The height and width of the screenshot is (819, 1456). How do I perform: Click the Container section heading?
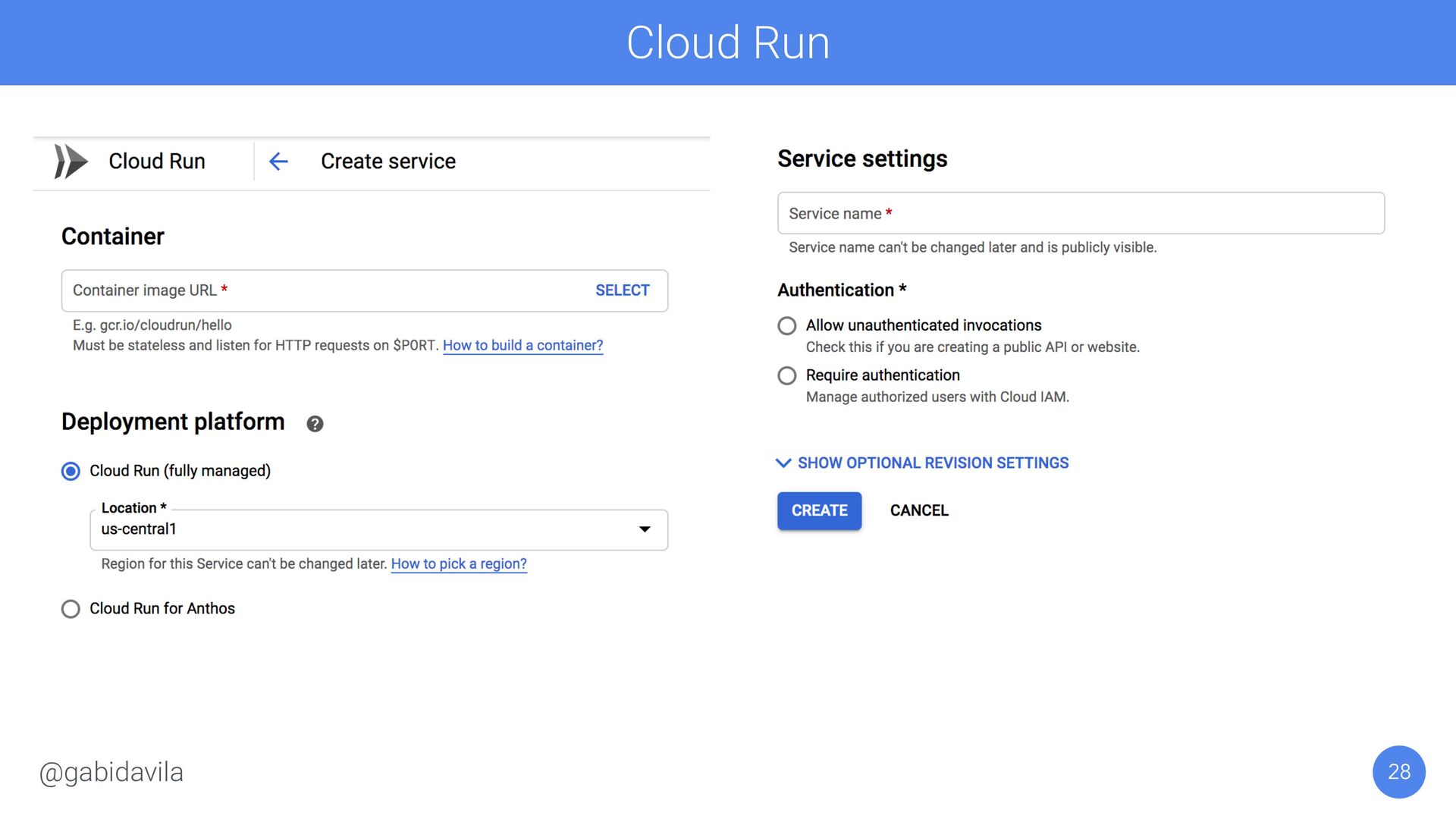(x=113, y=237)
